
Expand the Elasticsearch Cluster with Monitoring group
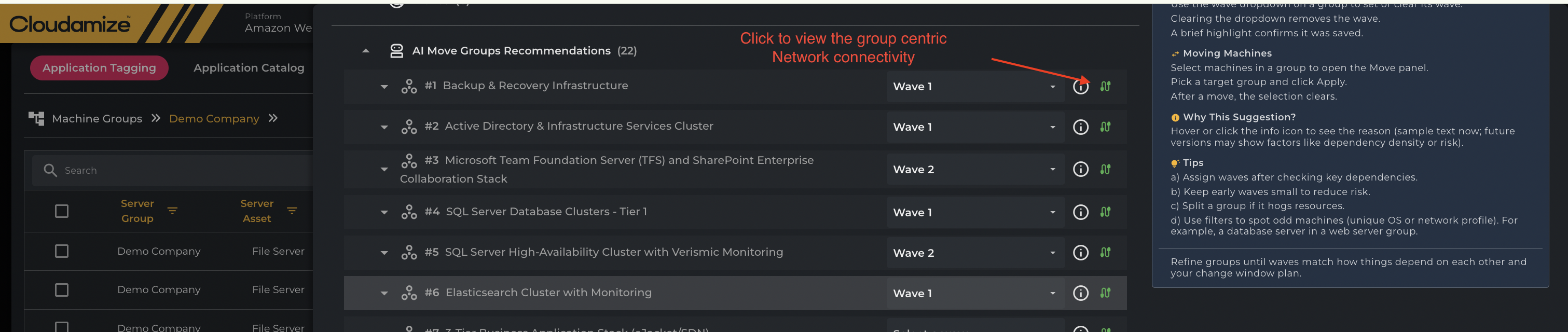point(384,293)
